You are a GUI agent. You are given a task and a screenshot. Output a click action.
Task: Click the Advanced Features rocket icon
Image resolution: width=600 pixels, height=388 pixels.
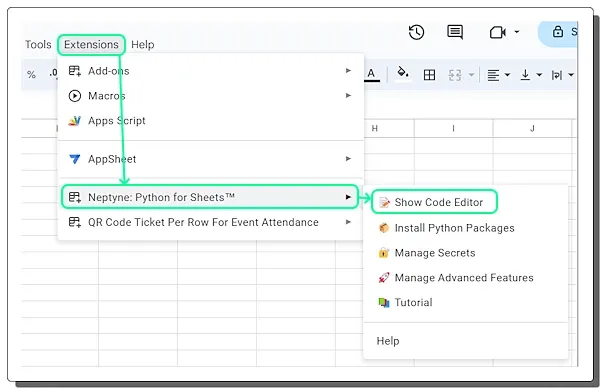click(384, 277)
